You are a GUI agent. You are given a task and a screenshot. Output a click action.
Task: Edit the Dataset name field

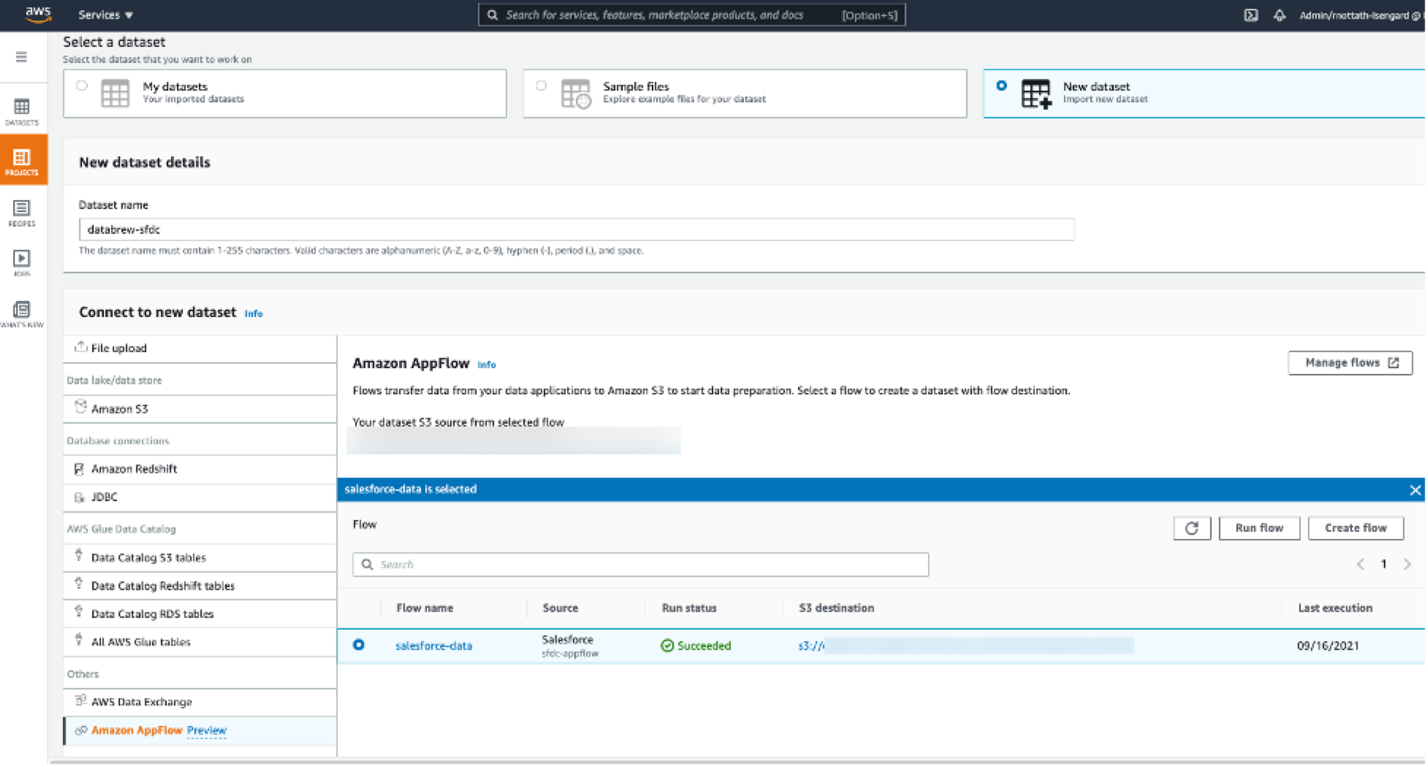[x=577, y=229]
